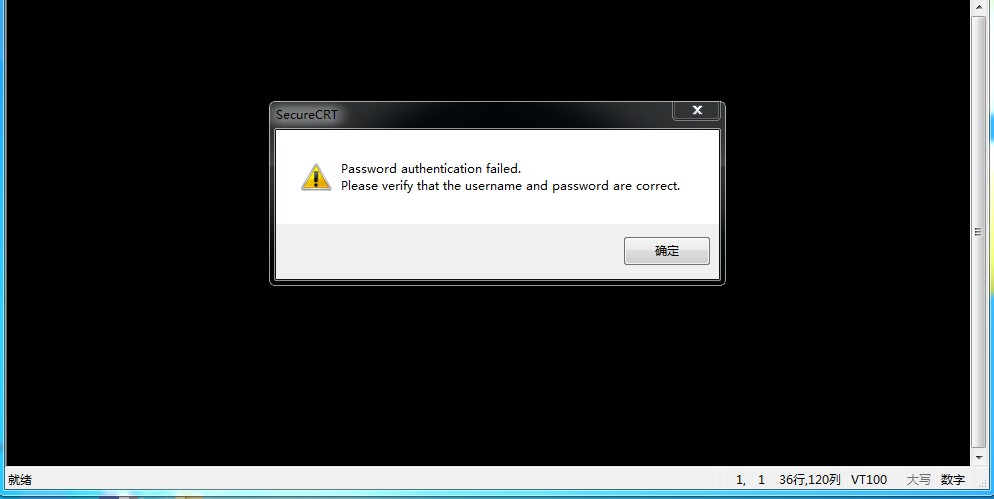The height and width of the screenshot is (499, 994).
Task: Click the black terminal area above the dialog
Action: click(x=488, y=51)
